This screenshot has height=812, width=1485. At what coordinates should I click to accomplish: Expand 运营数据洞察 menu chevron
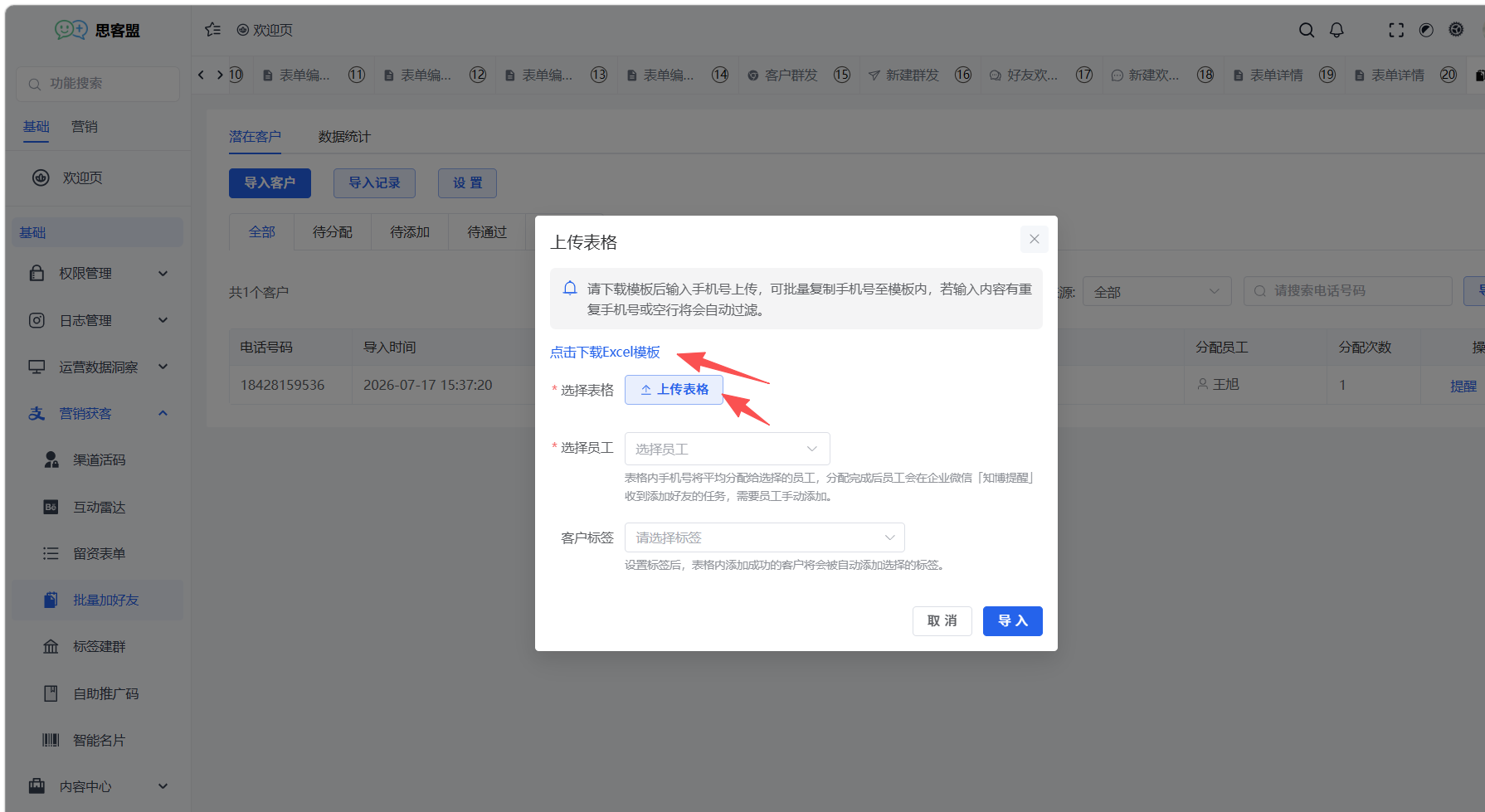[x=163, y=367]
